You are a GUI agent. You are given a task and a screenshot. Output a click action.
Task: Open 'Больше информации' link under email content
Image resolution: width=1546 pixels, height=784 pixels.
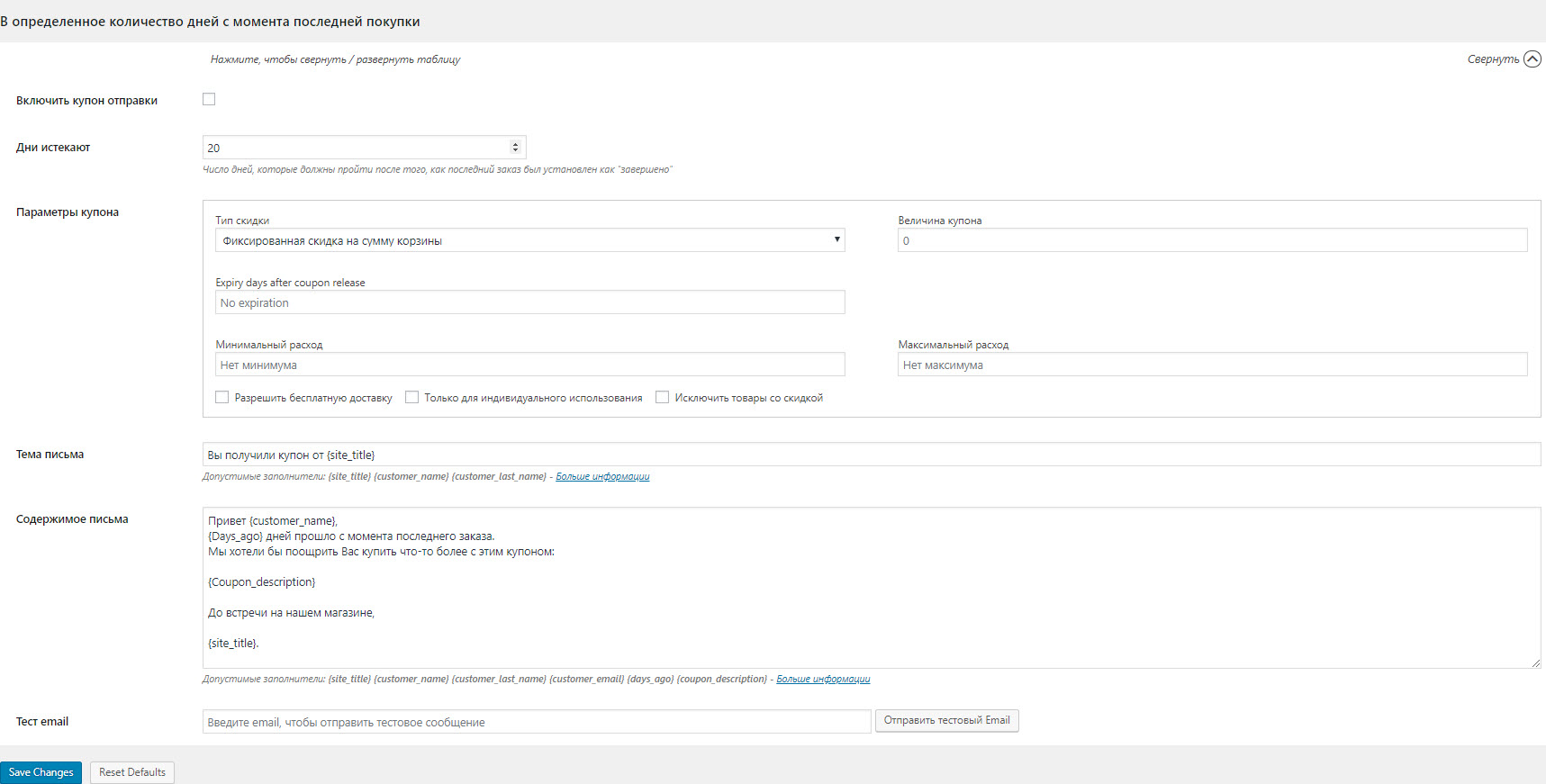click(823, 680)
